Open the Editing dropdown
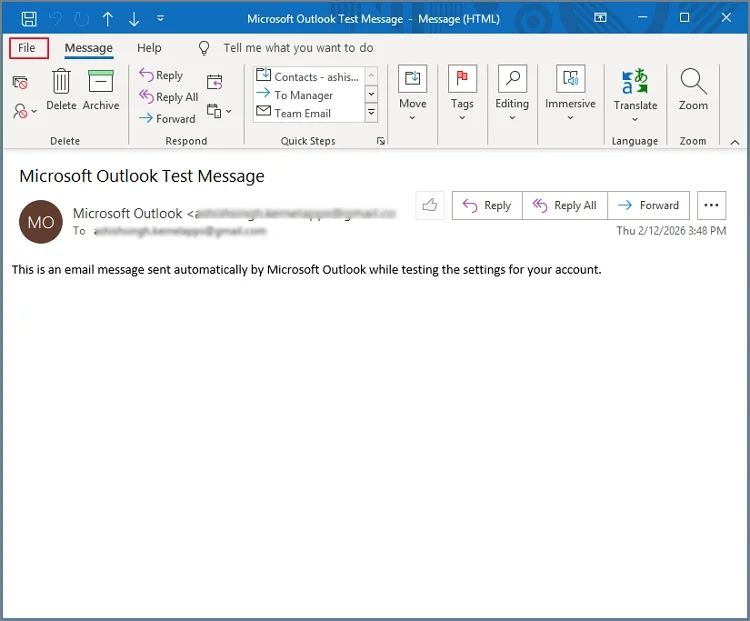This screenshot has height=621, width=750. (512, 93)
